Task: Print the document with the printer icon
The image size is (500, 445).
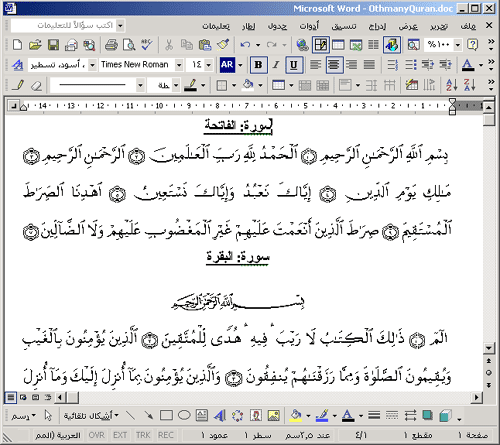Action: pos(111,45)
